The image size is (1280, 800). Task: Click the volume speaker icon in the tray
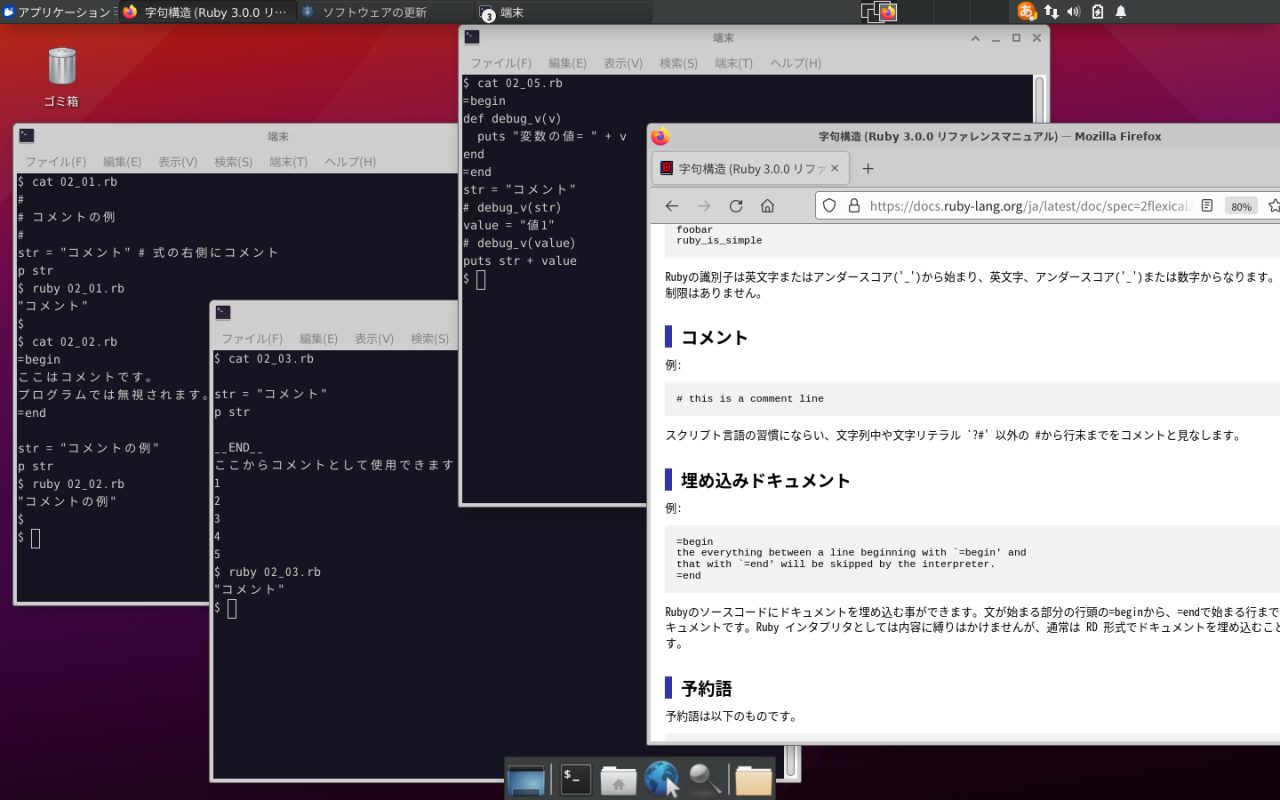[x=1073, y=12]
